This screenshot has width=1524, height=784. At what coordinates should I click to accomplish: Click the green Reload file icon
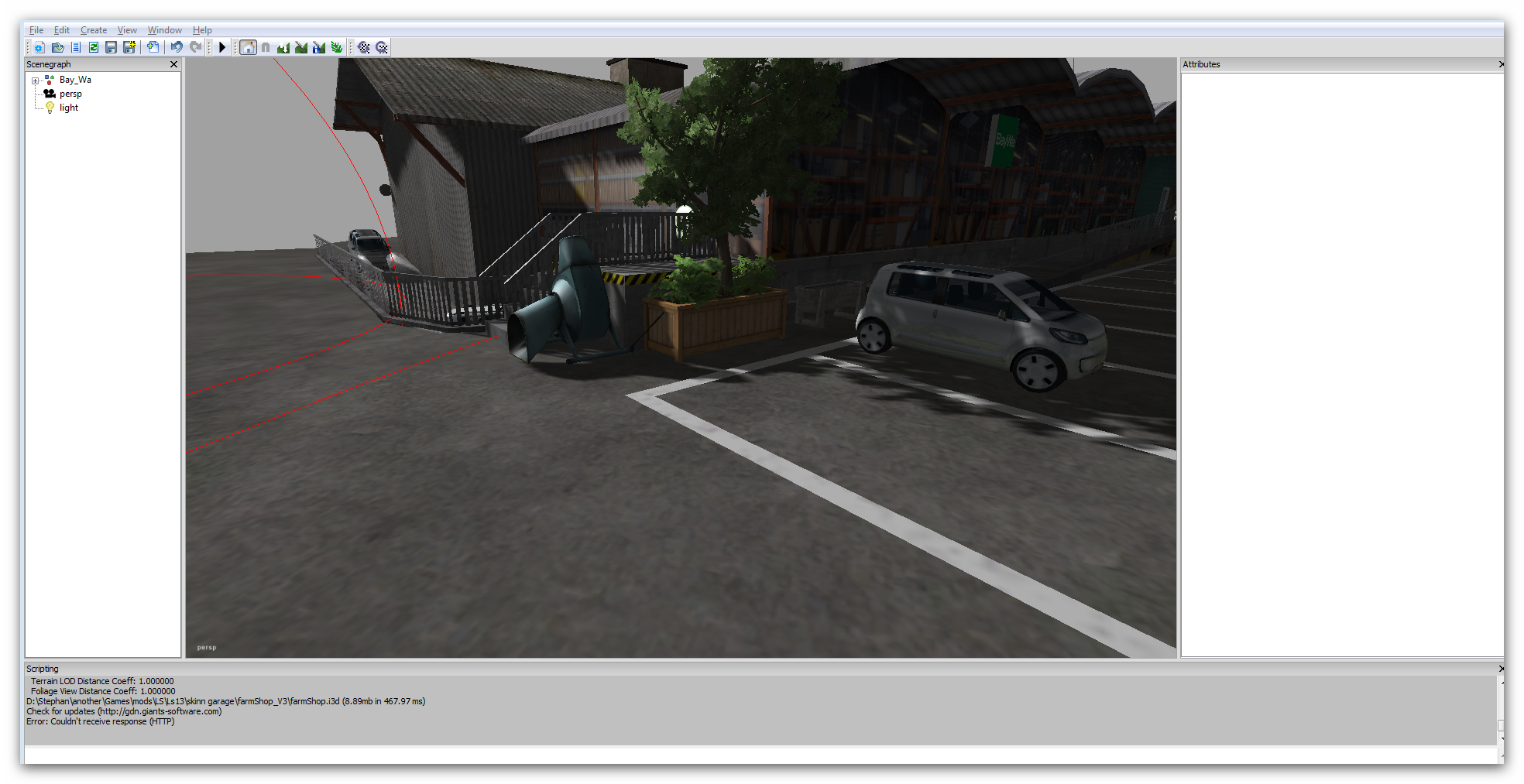tap(93, 47)
